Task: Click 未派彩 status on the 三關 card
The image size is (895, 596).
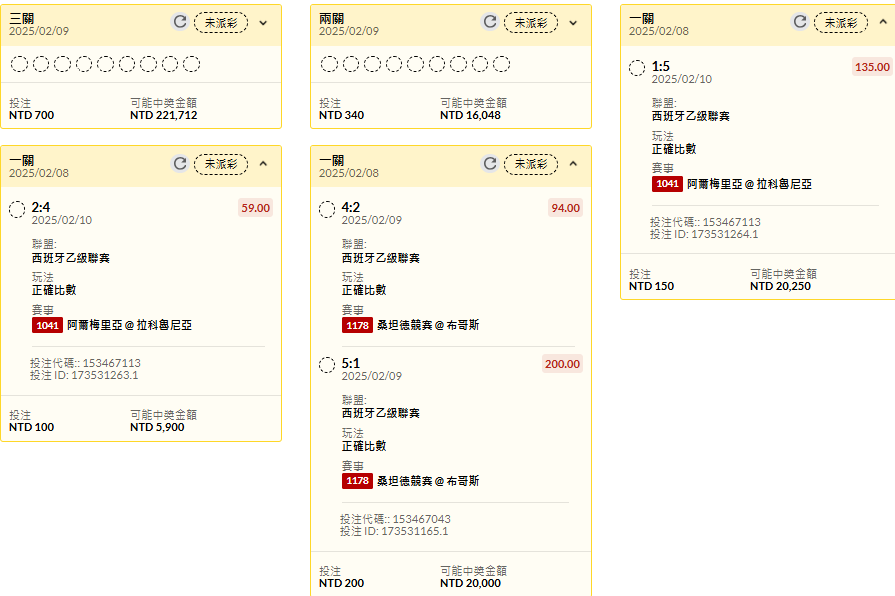Action: coord(221,23)
